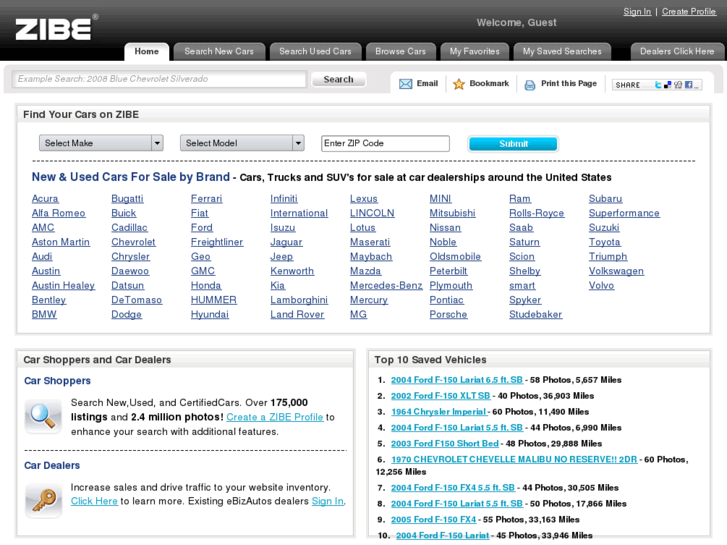Share via the Digg icon

678,85
